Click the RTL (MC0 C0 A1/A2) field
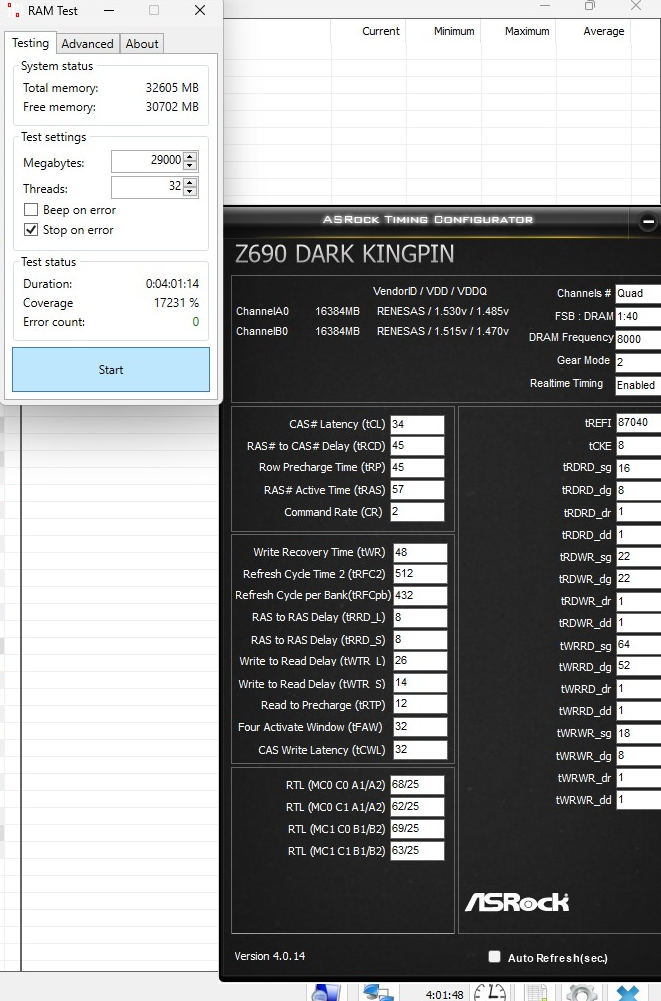661x1001 pixels. (x=417, y=785)
